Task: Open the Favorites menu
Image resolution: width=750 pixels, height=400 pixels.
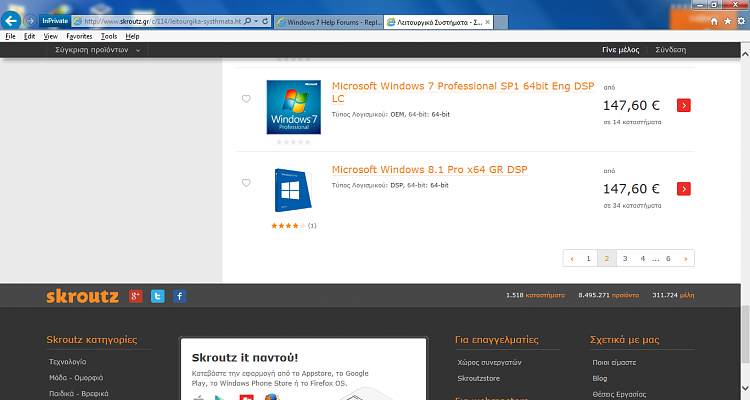Action: tap(79, 36)
